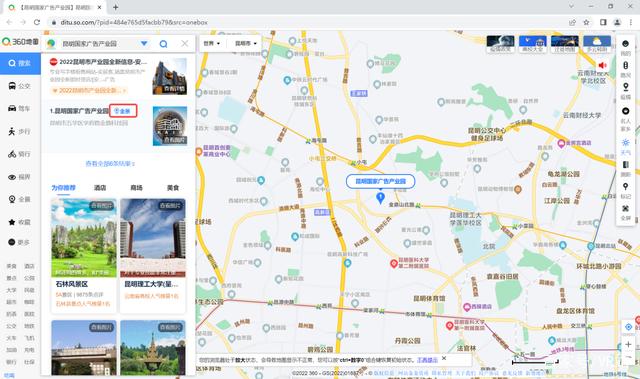Viewport: 640px width, 379px height.
Task: Toggle the red speaker sound icon
Action: [602, 65]
